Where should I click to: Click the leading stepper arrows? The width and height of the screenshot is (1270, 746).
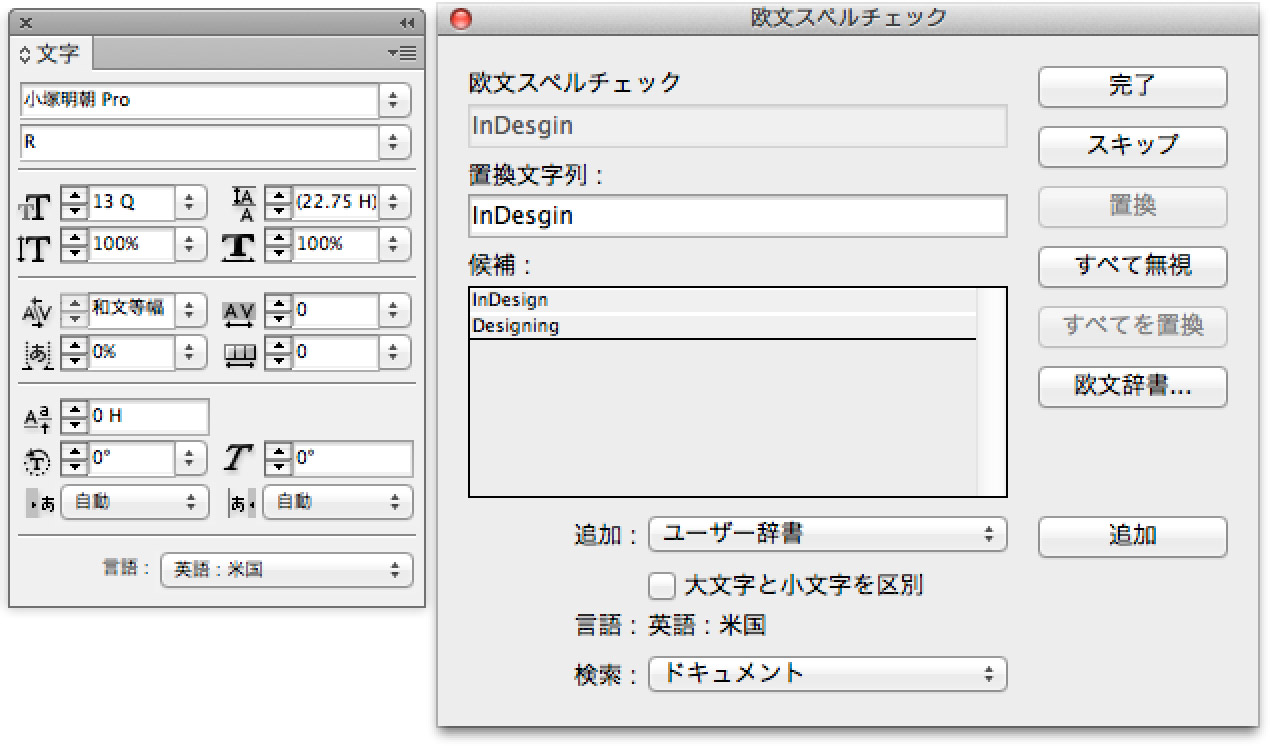click(278, 202)
